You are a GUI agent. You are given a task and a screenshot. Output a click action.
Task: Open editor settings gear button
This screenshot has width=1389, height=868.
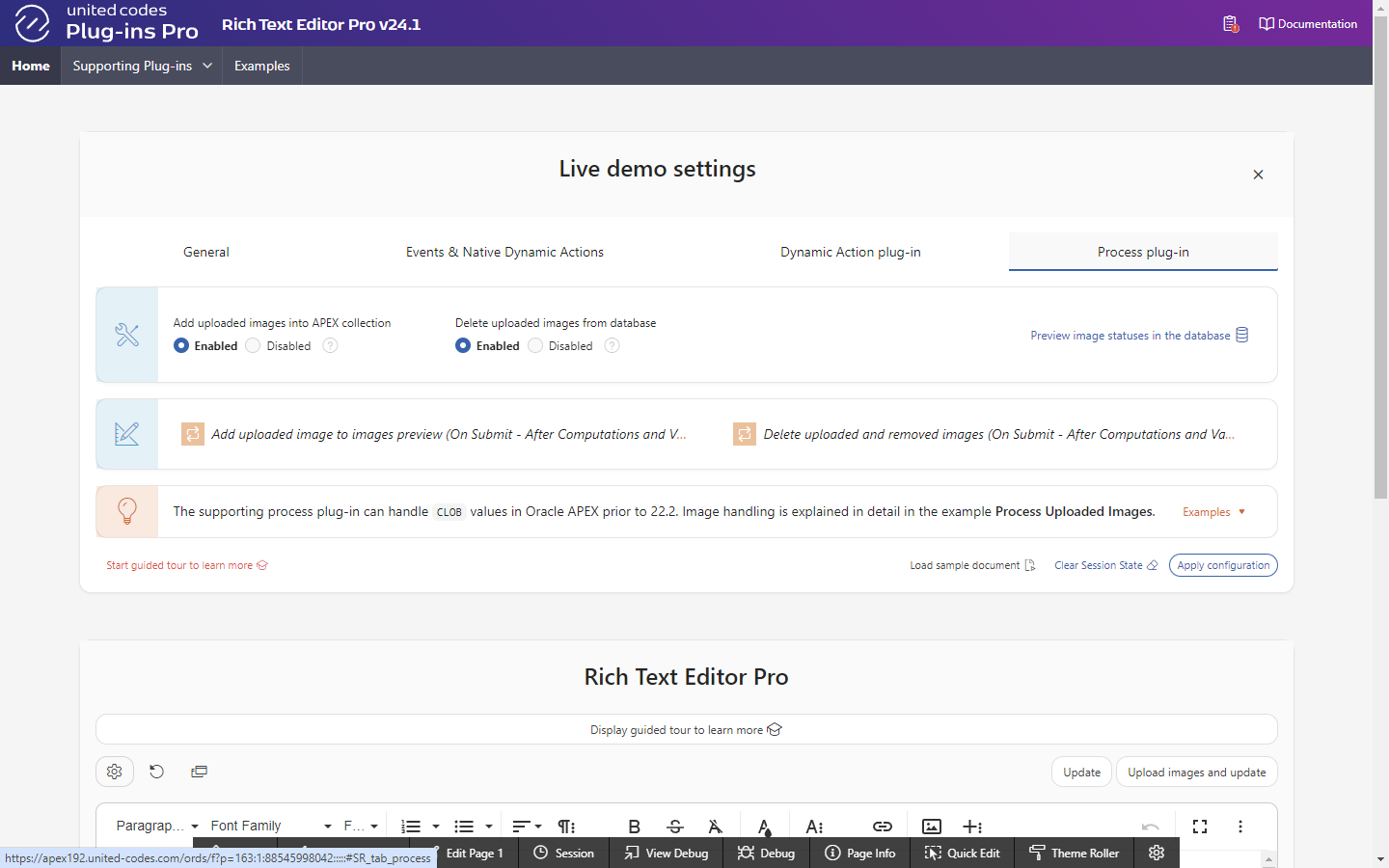(115, 772)
